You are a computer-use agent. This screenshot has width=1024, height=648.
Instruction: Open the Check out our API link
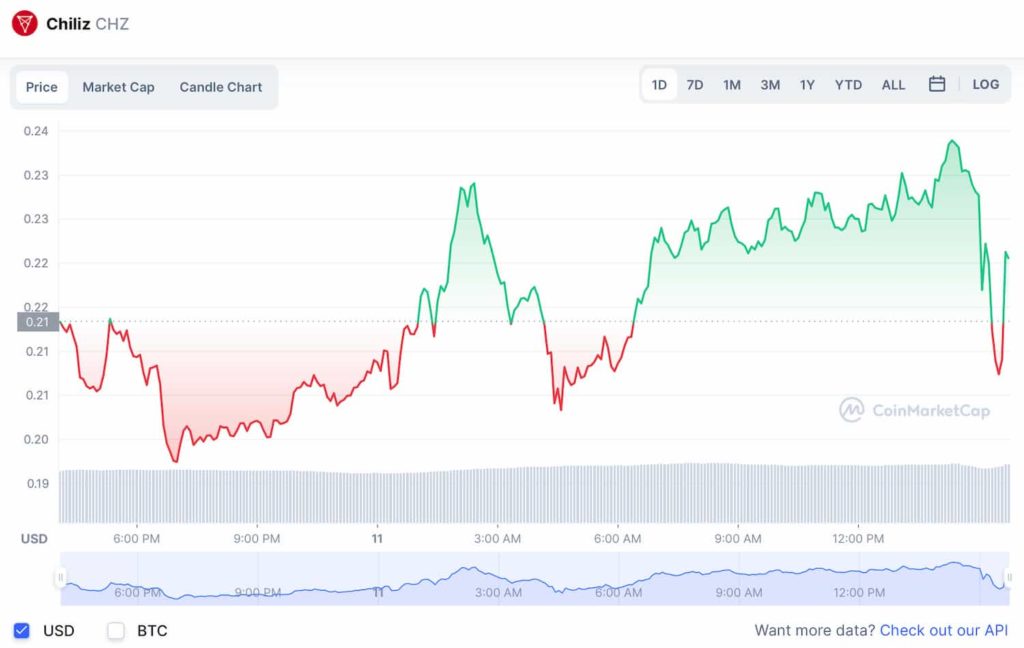pyautogui.click(x=944, y=631)
